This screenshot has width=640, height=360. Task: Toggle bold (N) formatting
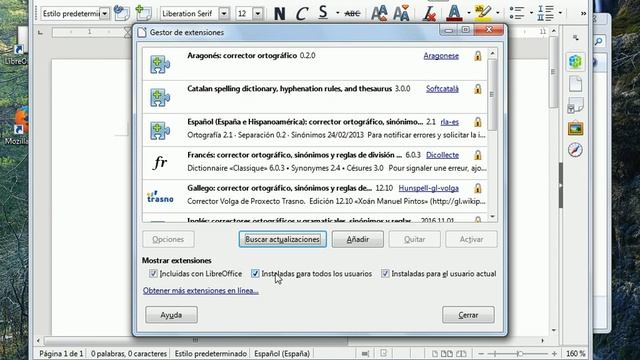[x=280, y=13]
